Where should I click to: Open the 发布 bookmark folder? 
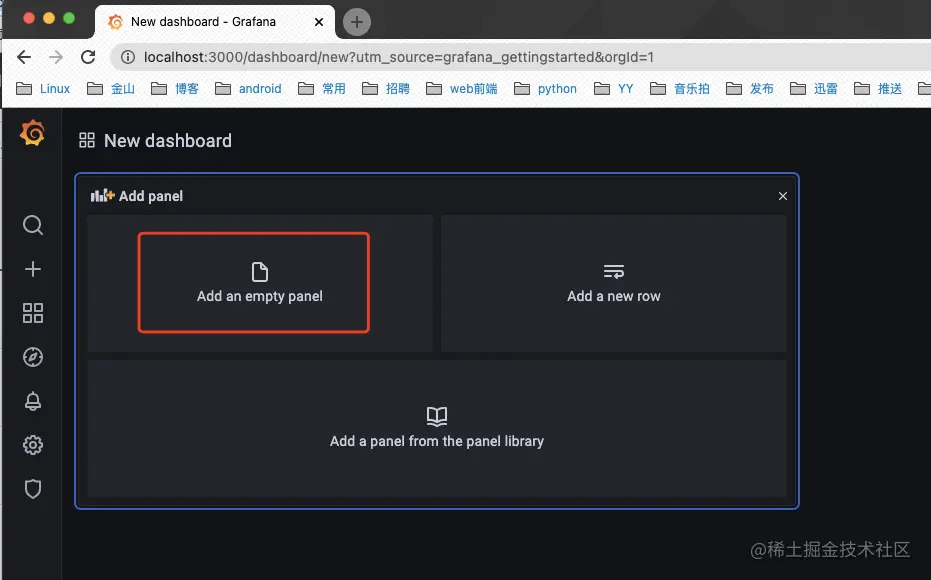[x=750, y=88]
